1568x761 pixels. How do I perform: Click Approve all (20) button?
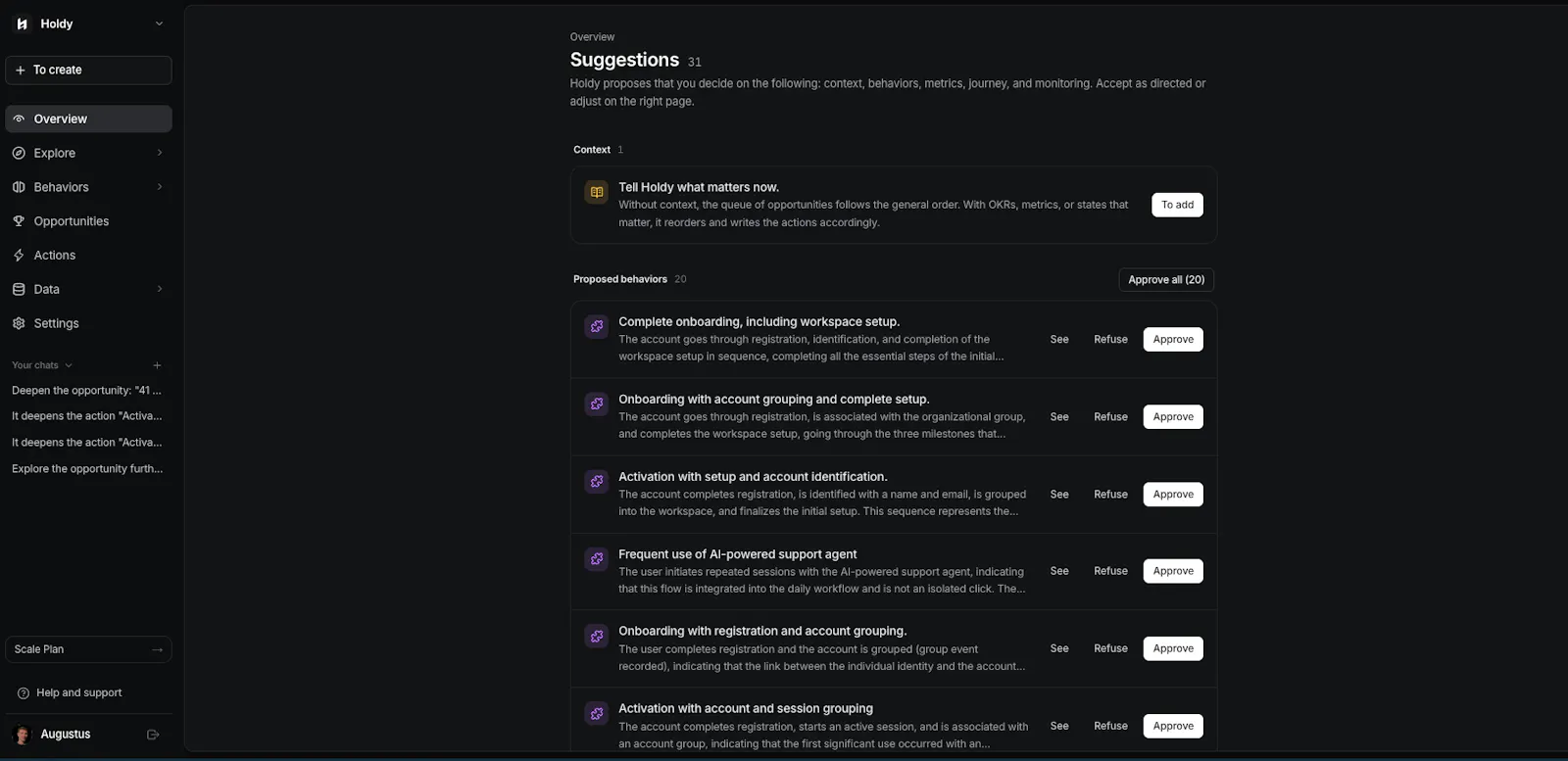pyautogui.click(x=1166, y=279)
